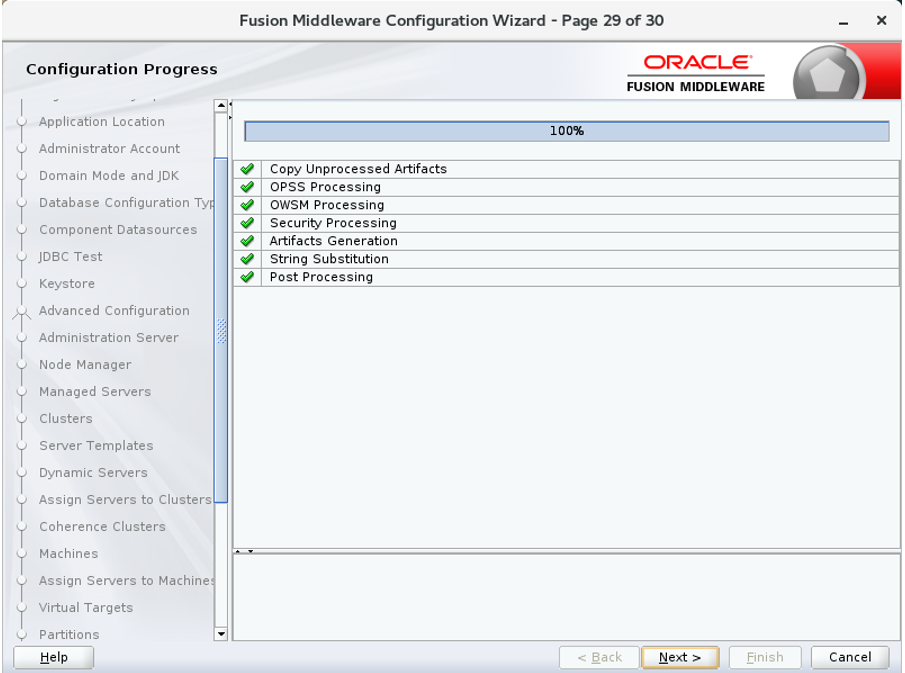Select the Security Processing row
This screenshot has height=673, width=905.
567,223
